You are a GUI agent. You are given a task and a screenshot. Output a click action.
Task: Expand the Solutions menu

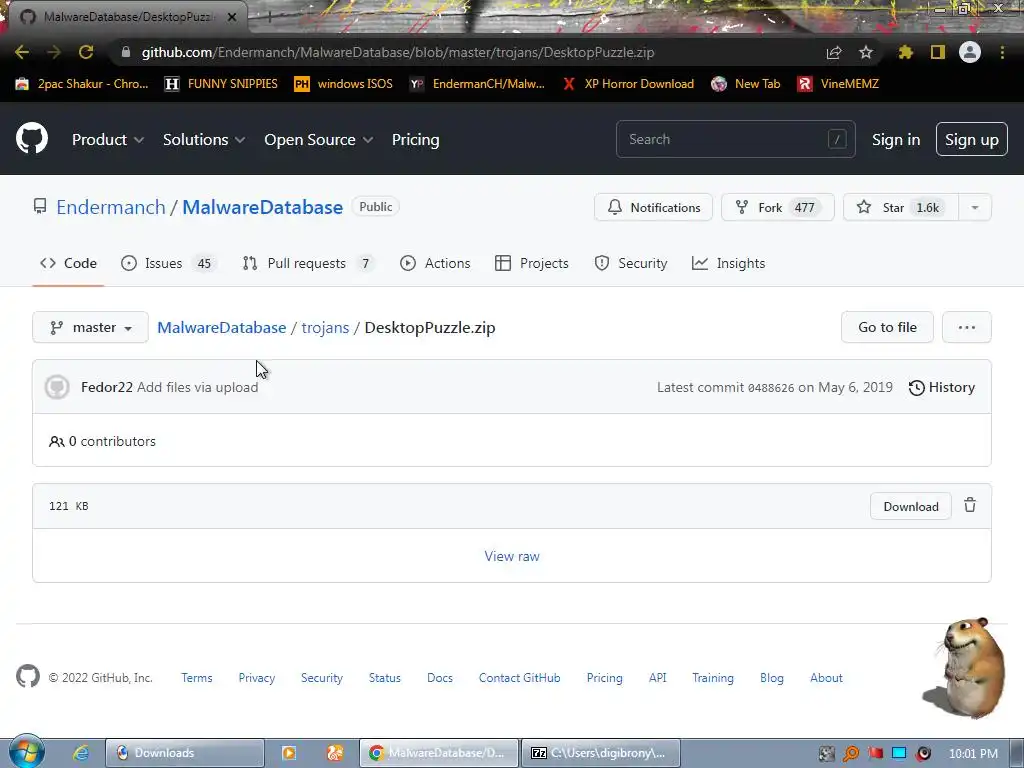[204, 140]
